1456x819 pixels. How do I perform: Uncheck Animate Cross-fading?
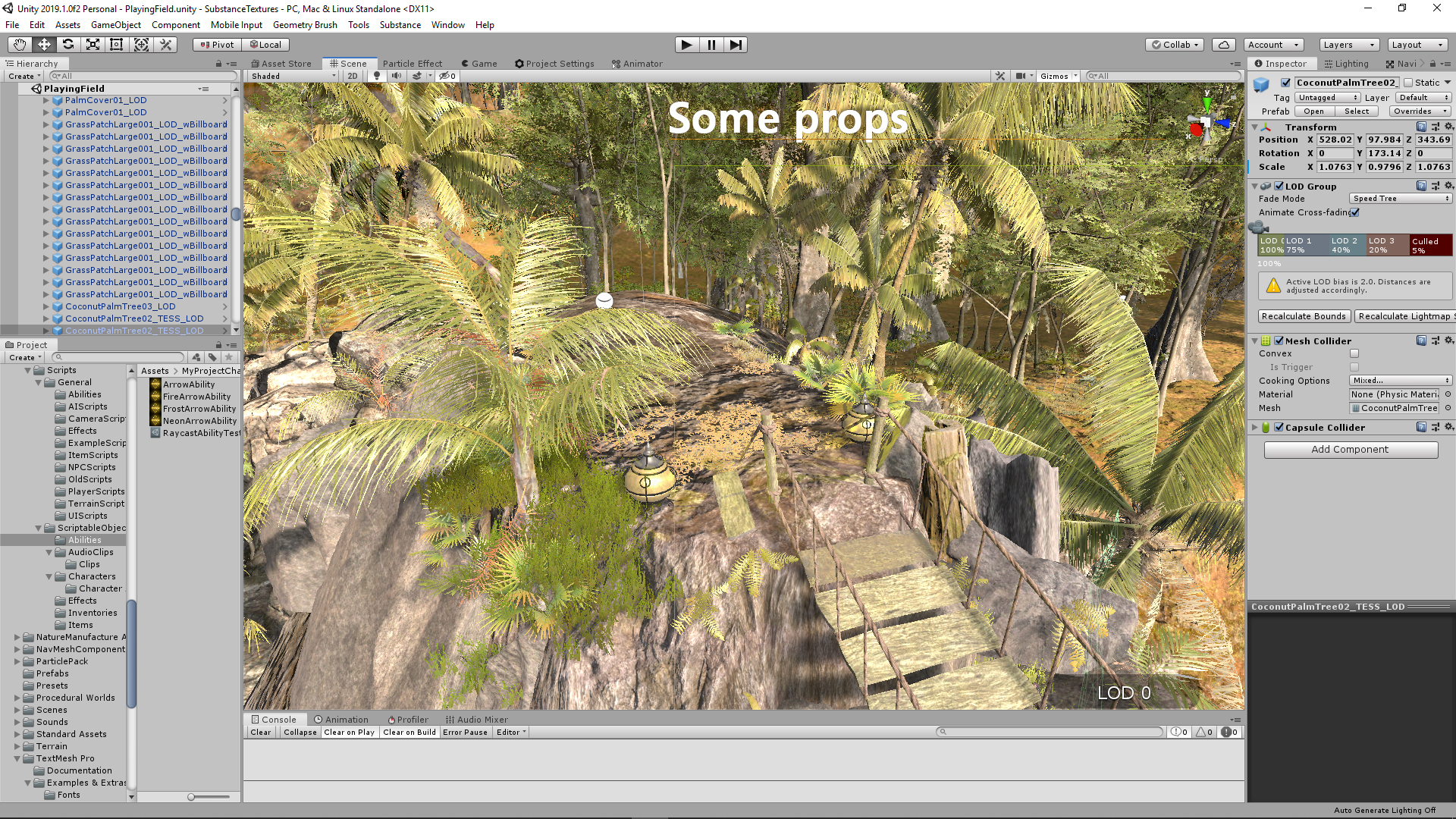click(1354, 212)
